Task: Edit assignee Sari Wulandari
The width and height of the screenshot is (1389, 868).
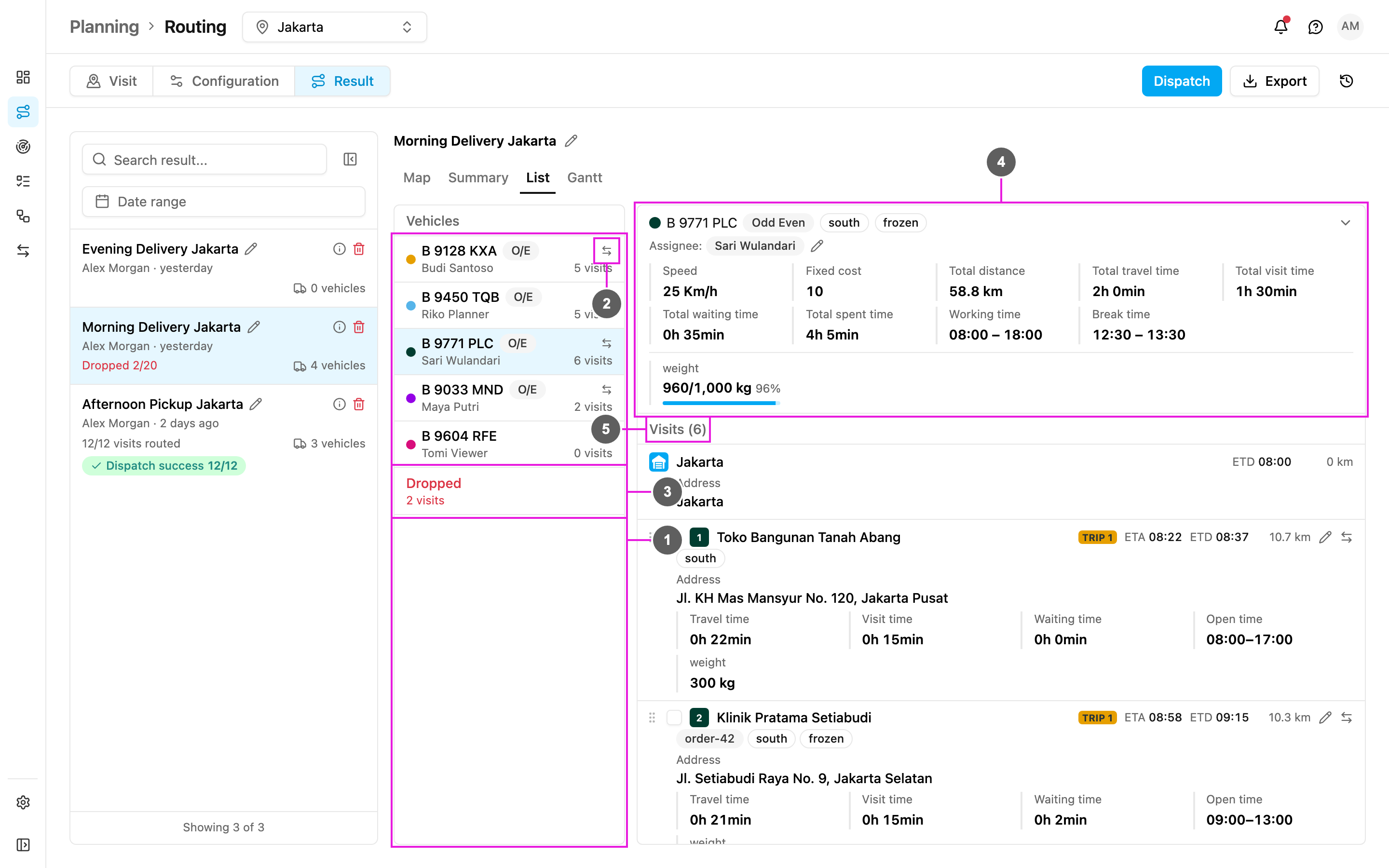Action: pos(817,246)
